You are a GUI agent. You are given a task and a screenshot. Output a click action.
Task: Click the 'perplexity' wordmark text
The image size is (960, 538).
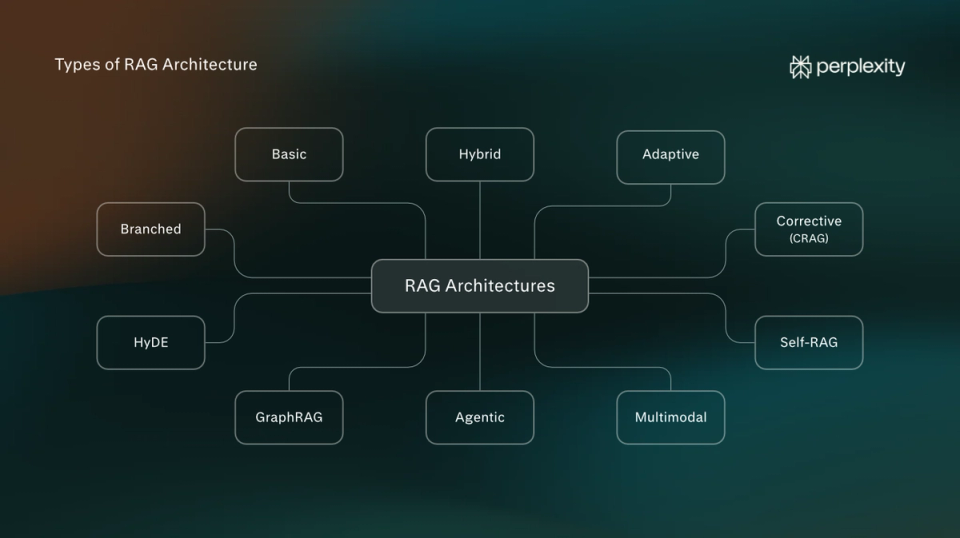click(860, 67)
